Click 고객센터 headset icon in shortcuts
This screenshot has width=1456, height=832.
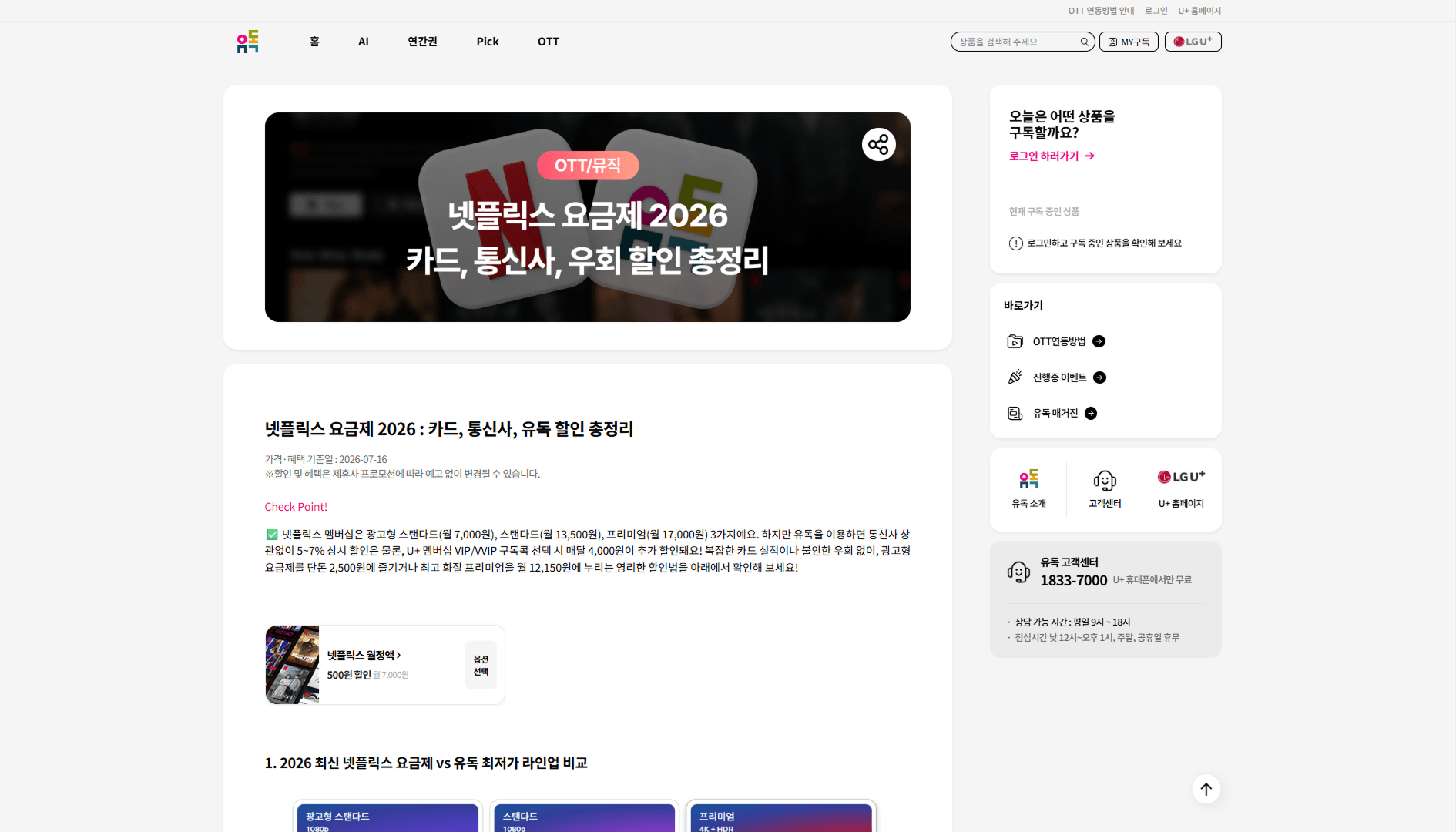(1105, 481)
